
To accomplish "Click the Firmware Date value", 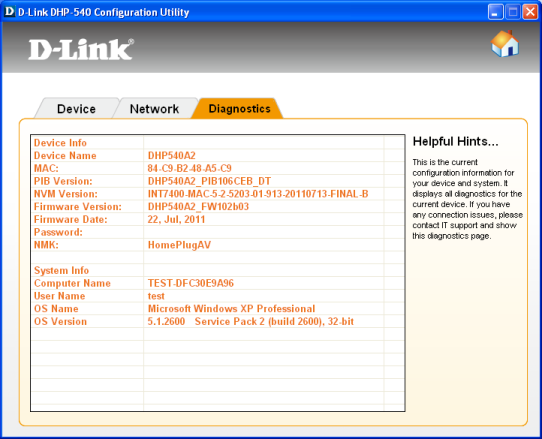I will click(176, 220).
